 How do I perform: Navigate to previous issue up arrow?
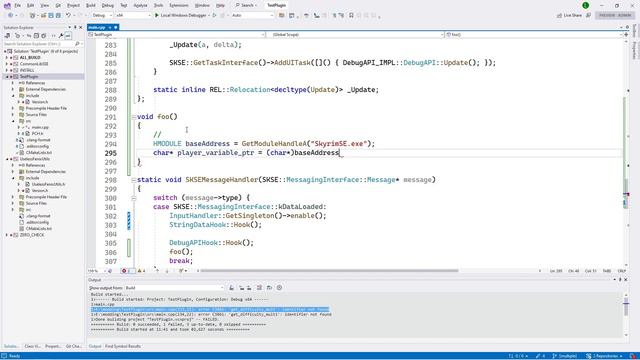157,271
